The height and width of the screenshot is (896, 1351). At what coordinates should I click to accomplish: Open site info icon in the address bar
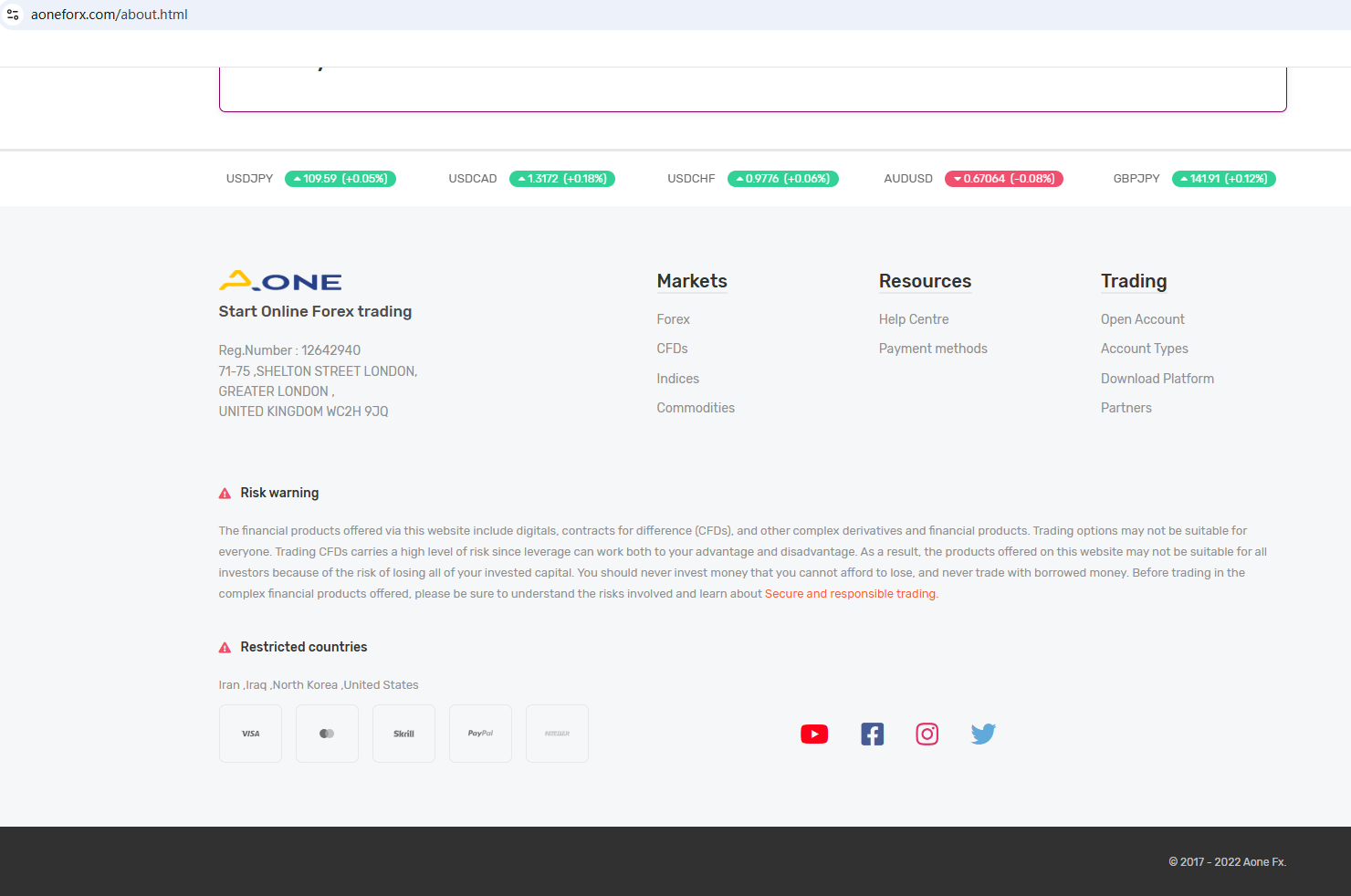(x=13, y=15)
